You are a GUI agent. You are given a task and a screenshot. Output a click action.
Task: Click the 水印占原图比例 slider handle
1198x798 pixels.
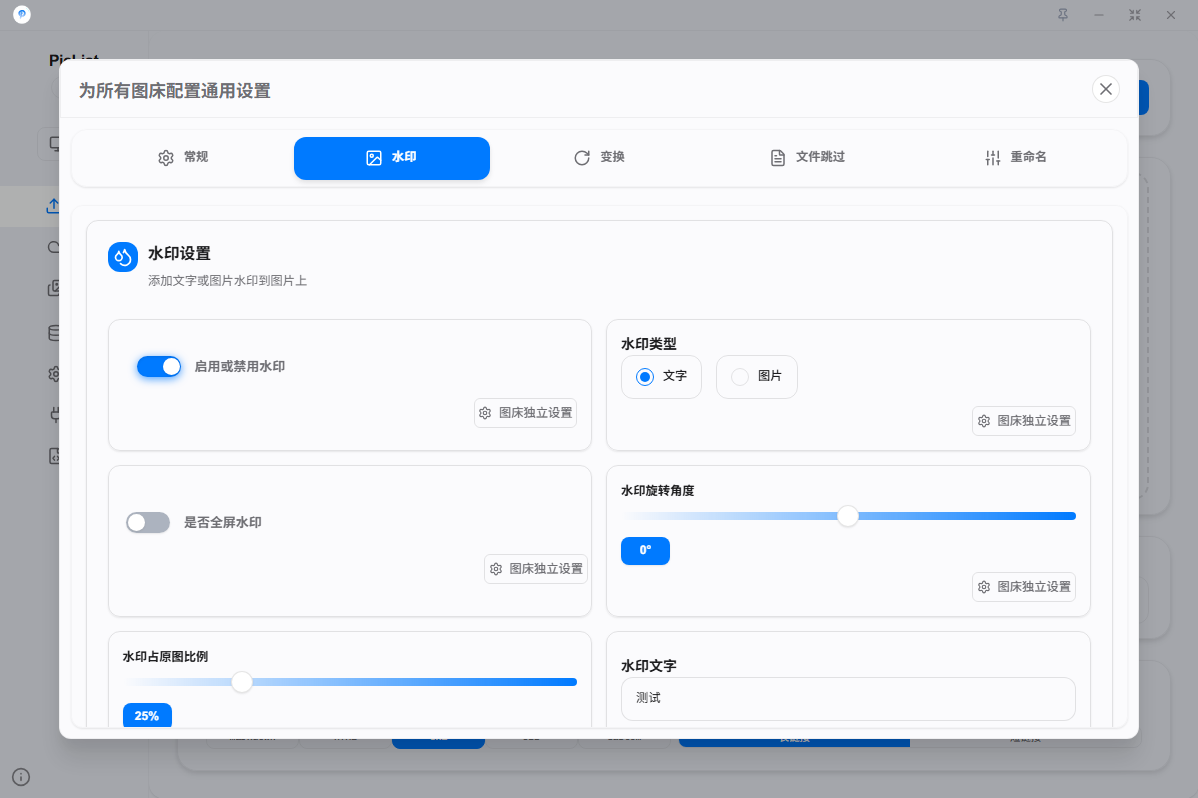click(242, 682)
